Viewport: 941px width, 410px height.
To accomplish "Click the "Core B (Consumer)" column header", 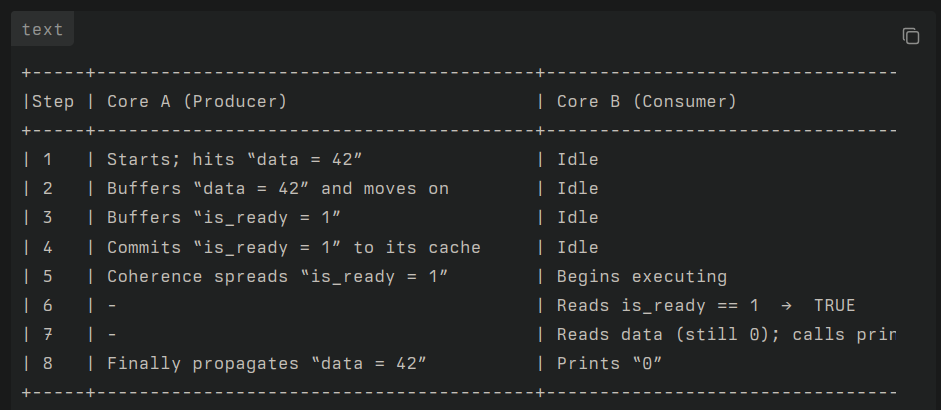I will (x=646, y=101).
